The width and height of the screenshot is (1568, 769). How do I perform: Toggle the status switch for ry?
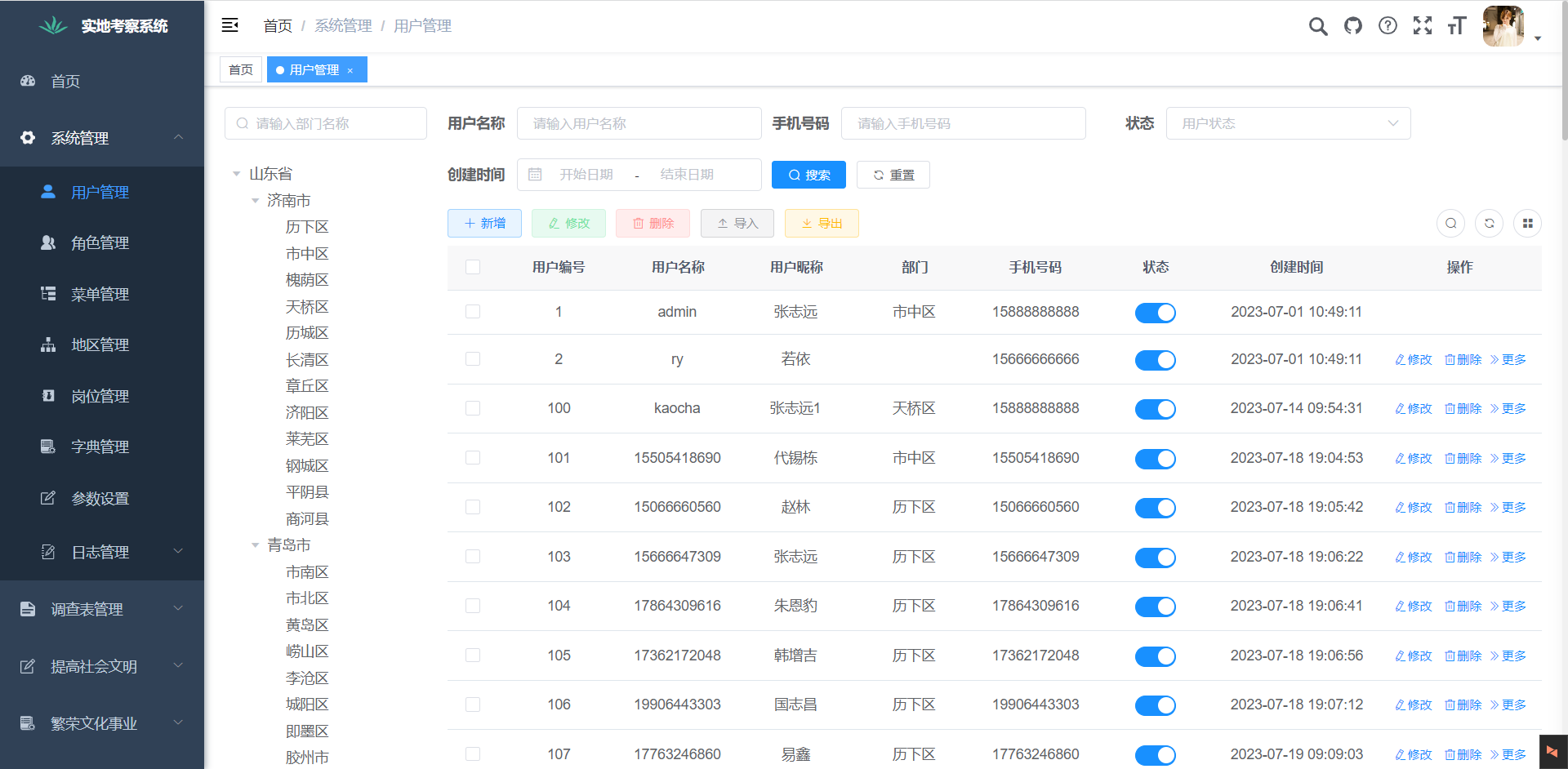tap(1156, 360)
